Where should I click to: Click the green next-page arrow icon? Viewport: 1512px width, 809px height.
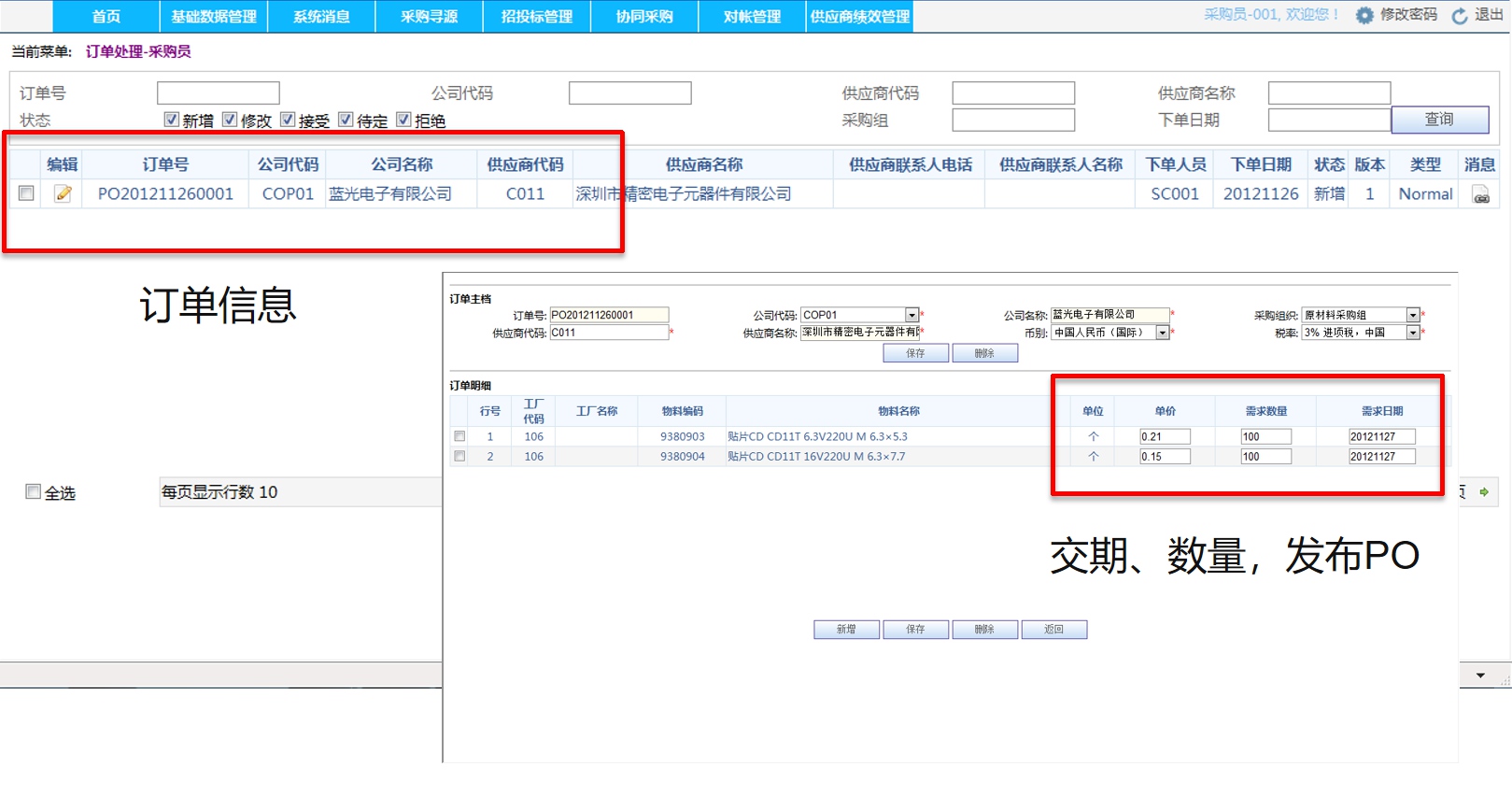(x=1484, y=492)
